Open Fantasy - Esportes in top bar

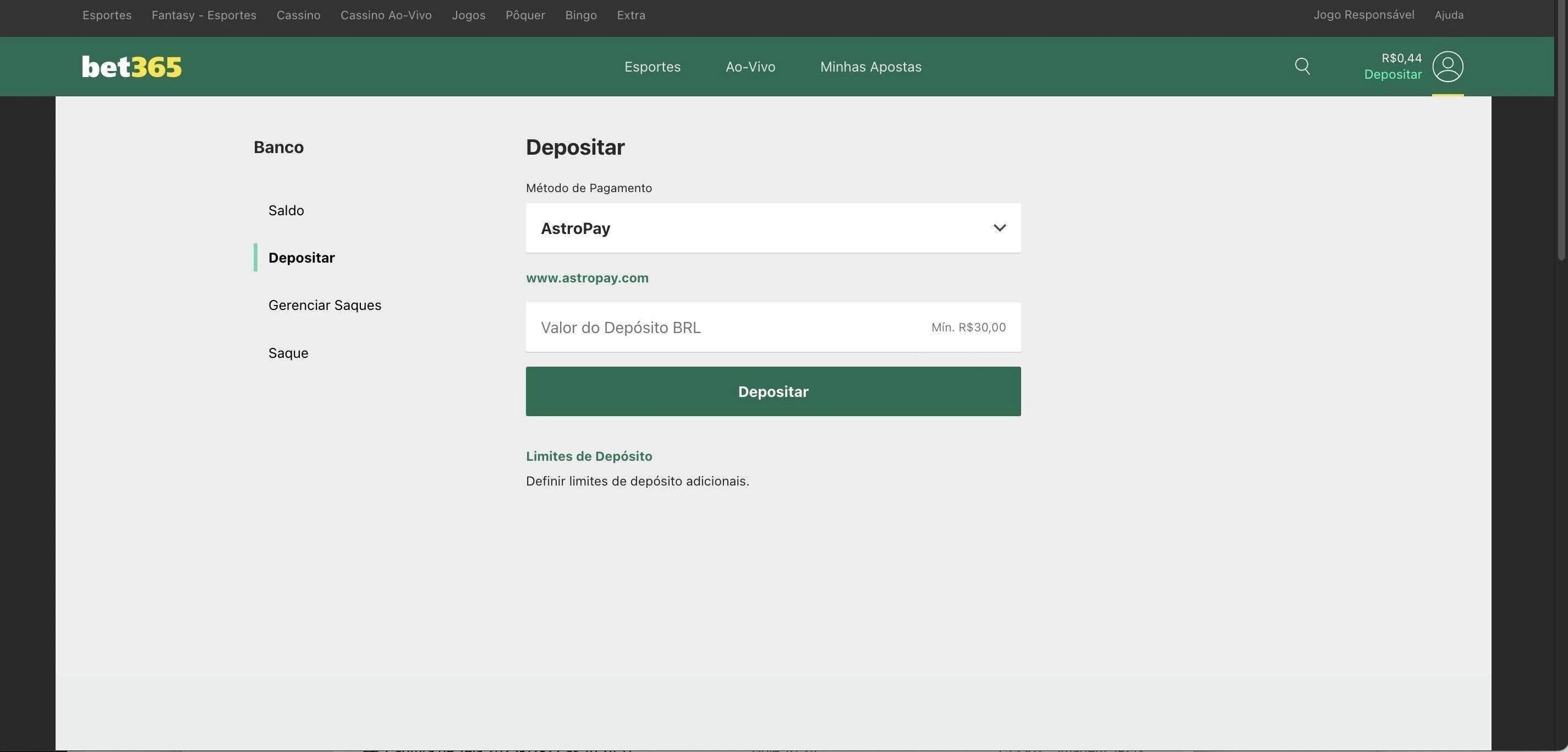(x=204, y=15)
